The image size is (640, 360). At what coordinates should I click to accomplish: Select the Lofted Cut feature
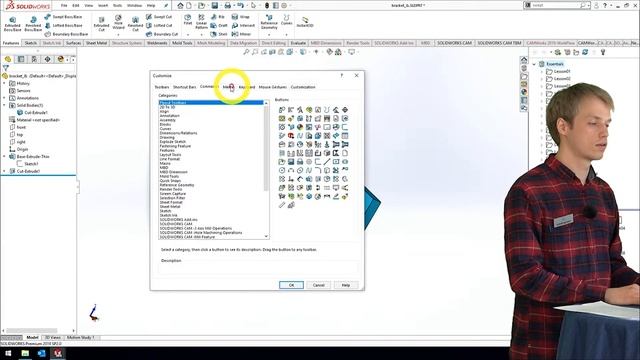coord(160,25)
